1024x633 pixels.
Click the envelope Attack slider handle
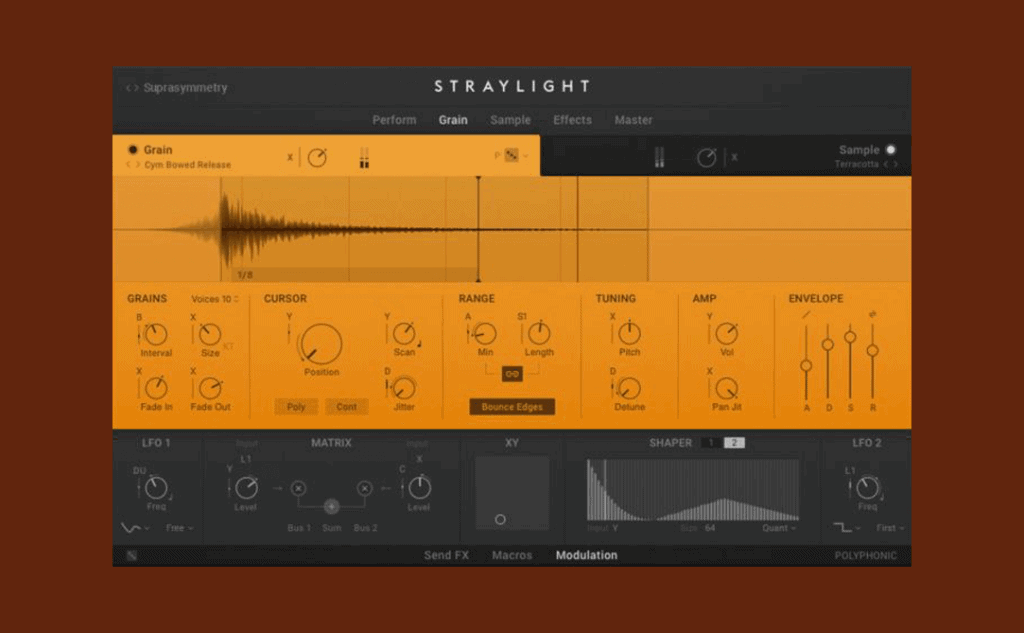coord(806,366)
